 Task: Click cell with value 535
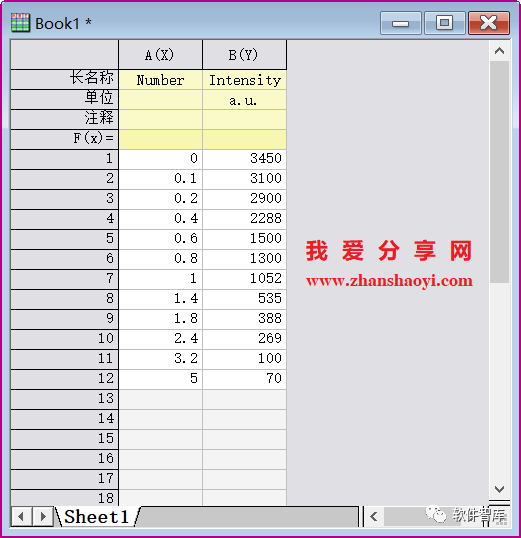(x=244, y=299)
